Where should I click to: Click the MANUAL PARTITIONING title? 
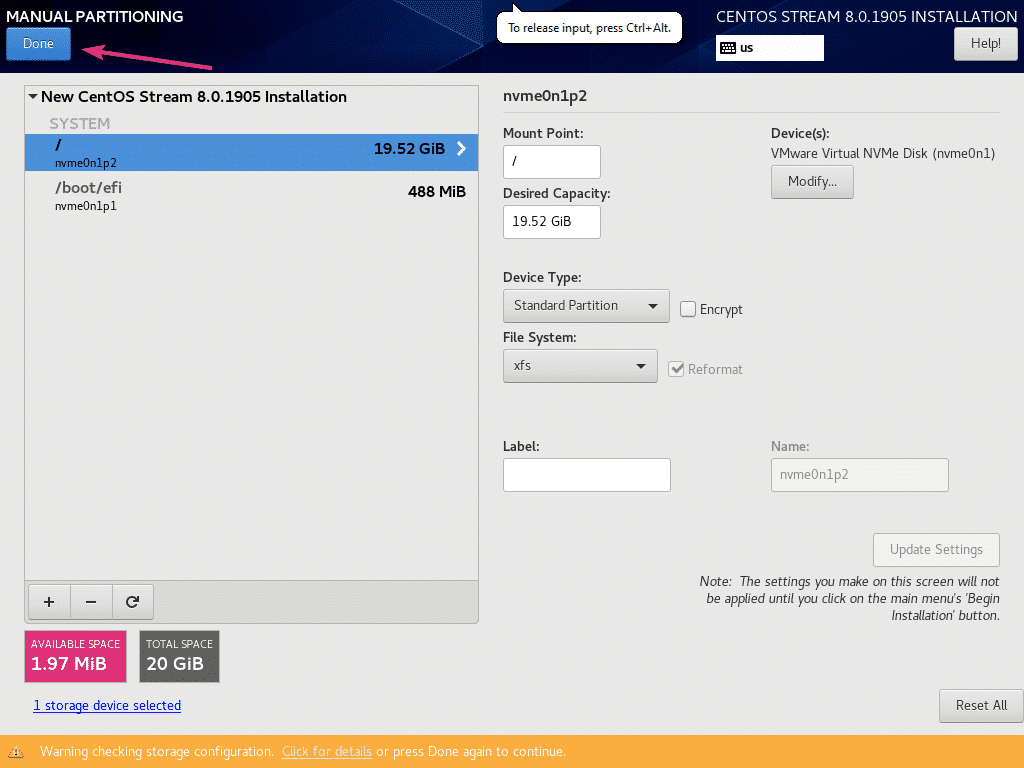95,16
